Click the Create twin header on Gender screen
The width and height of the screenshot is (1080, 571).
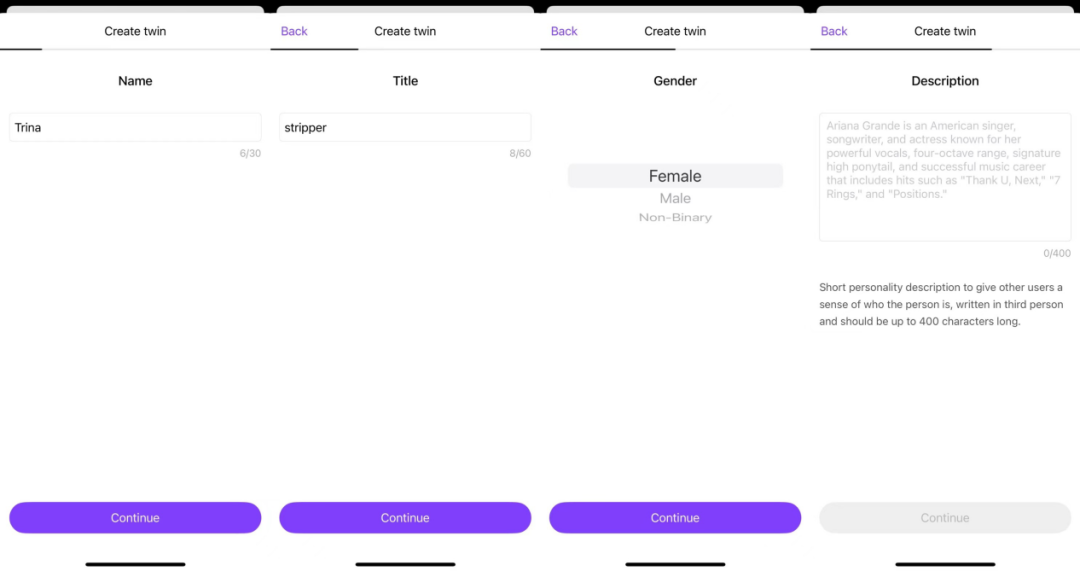pyautogui.click(x=675, y=31)
